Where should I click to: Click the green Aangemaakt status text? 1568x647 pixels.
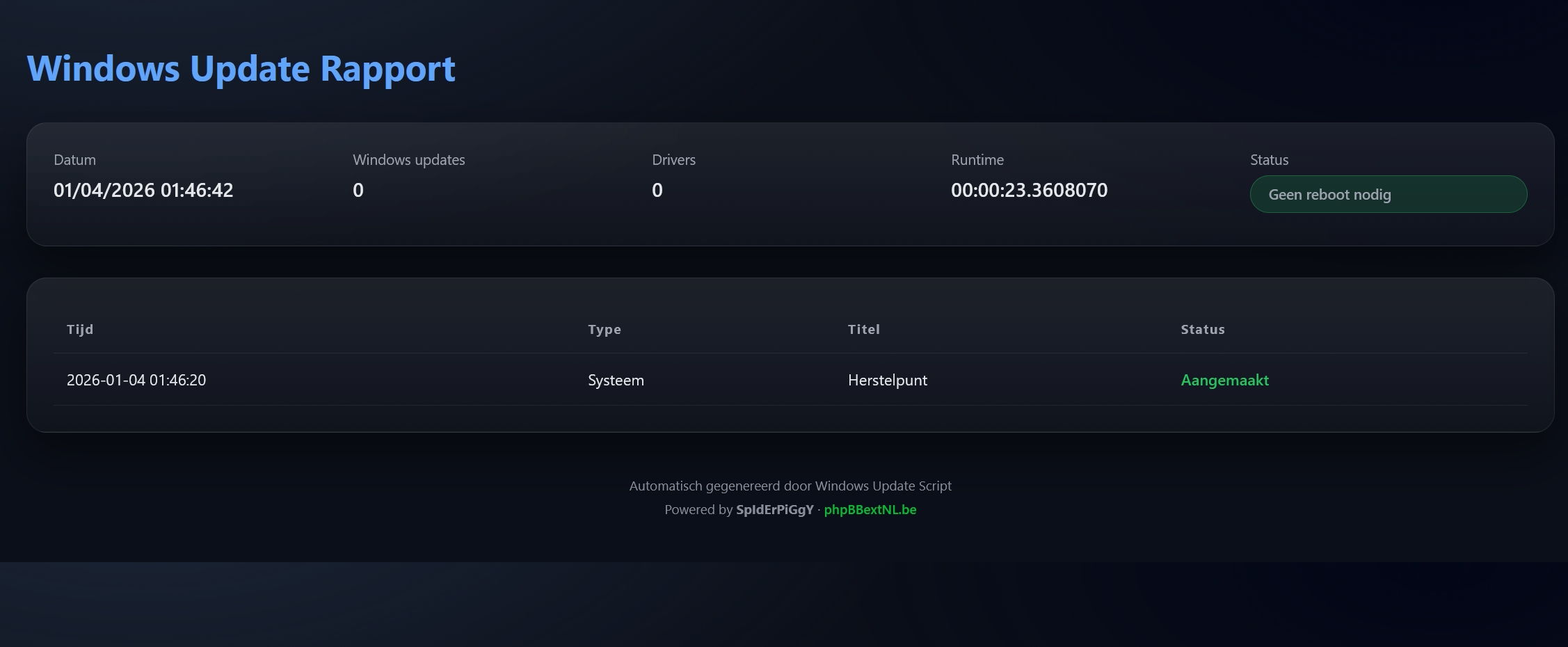pos(1224,381)
